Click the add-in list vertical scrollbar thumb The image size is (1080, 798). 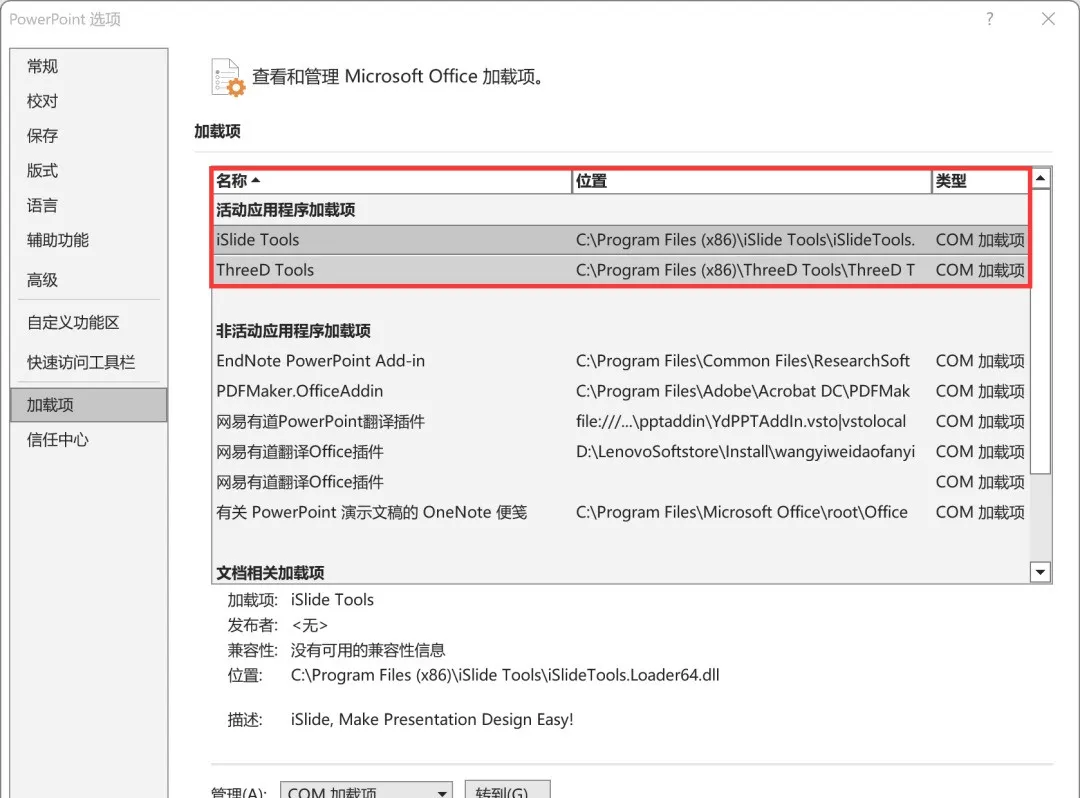1041,332
